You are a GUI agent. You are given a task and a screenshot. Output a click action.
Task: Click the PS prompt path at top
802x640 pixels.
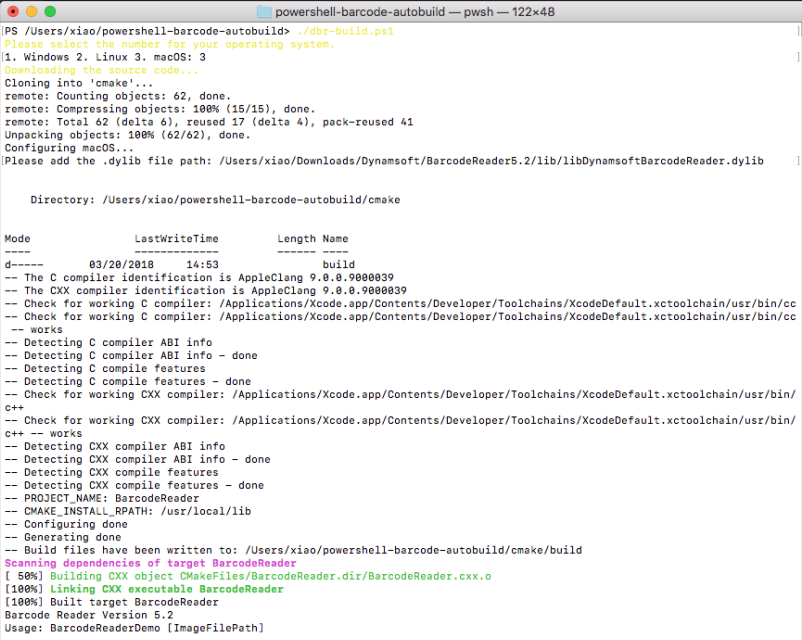[x=147, y=31]
